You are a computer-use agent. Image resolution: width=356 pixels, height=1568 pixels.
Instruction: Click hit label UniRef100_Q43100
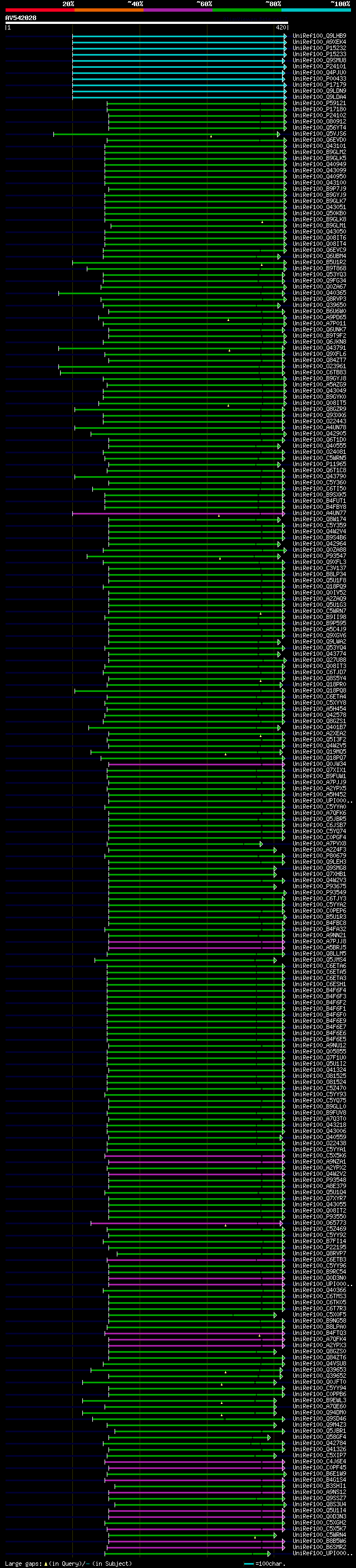click(x=319, y=182)
